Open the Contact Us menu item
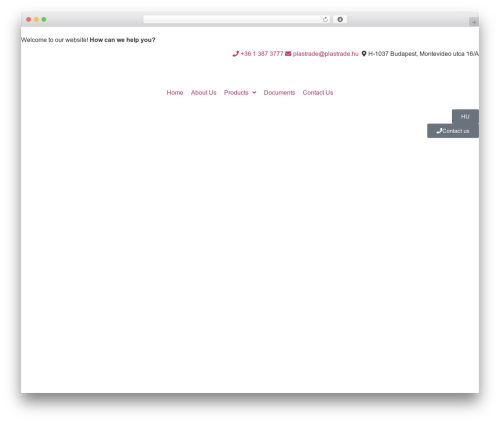 (x=318, y=93)
